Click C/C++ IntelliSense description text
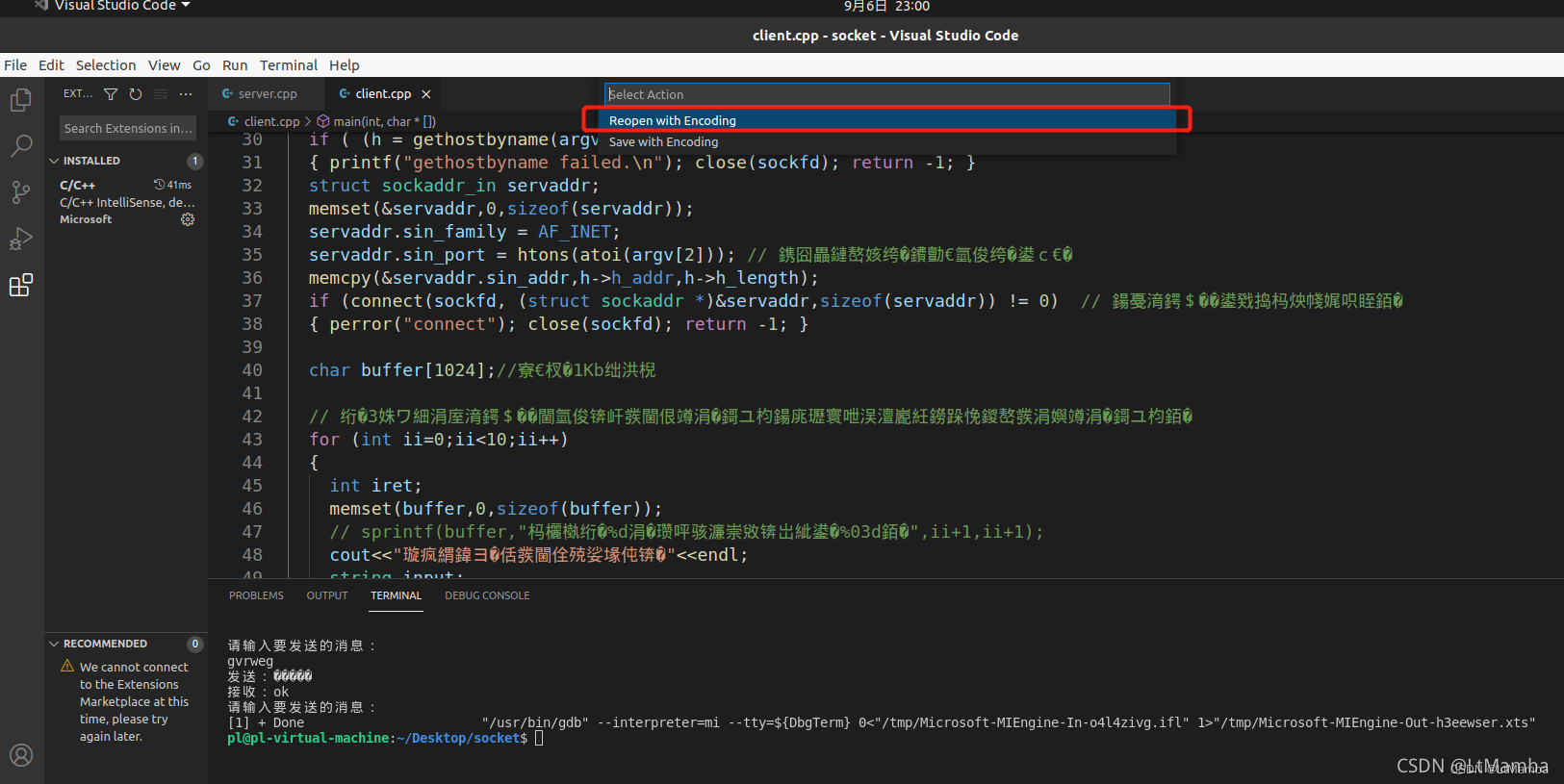The width and height of the screenshot is (1564, 784). (x=127, y=202)
